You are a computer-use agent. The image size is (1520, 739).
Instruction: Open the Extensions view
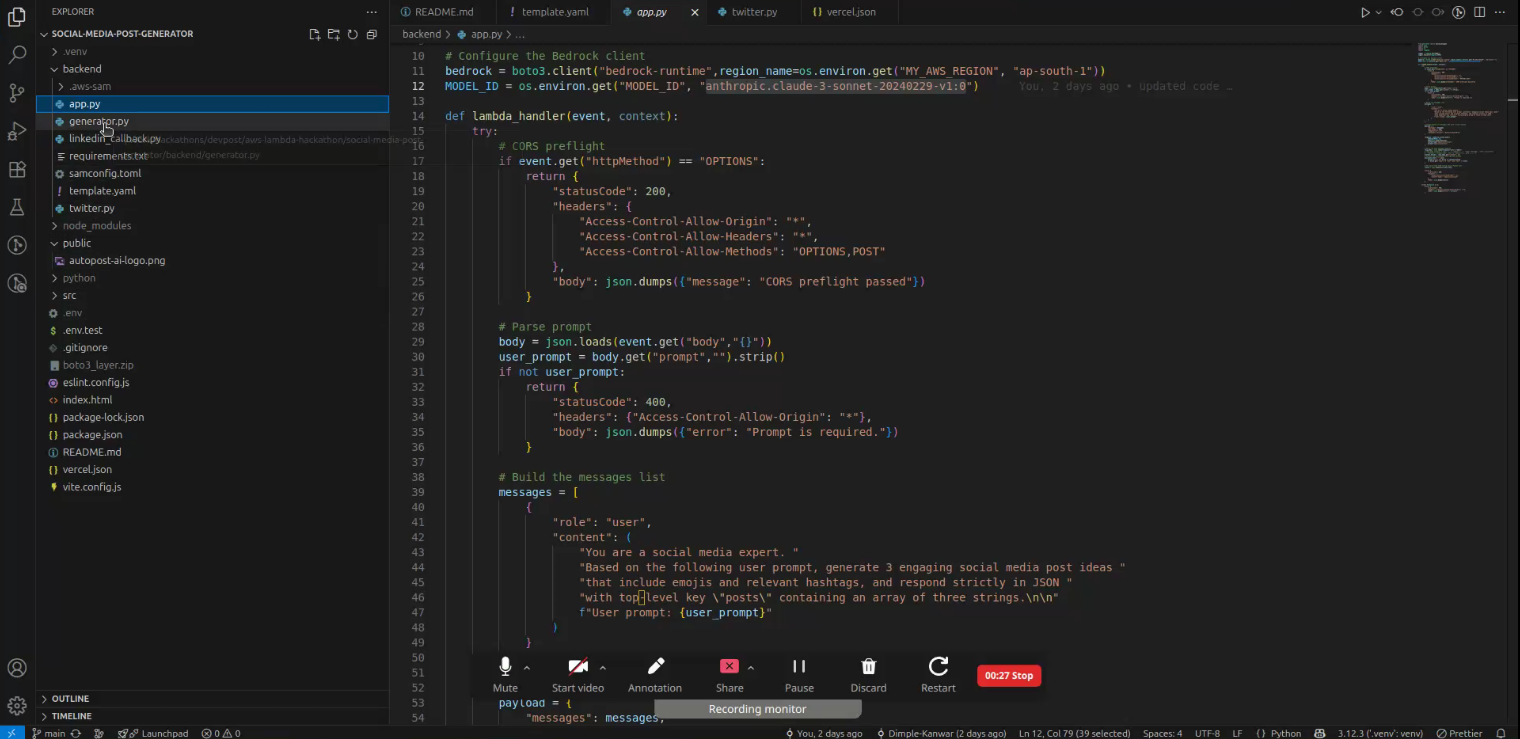(x=16, y=170)
